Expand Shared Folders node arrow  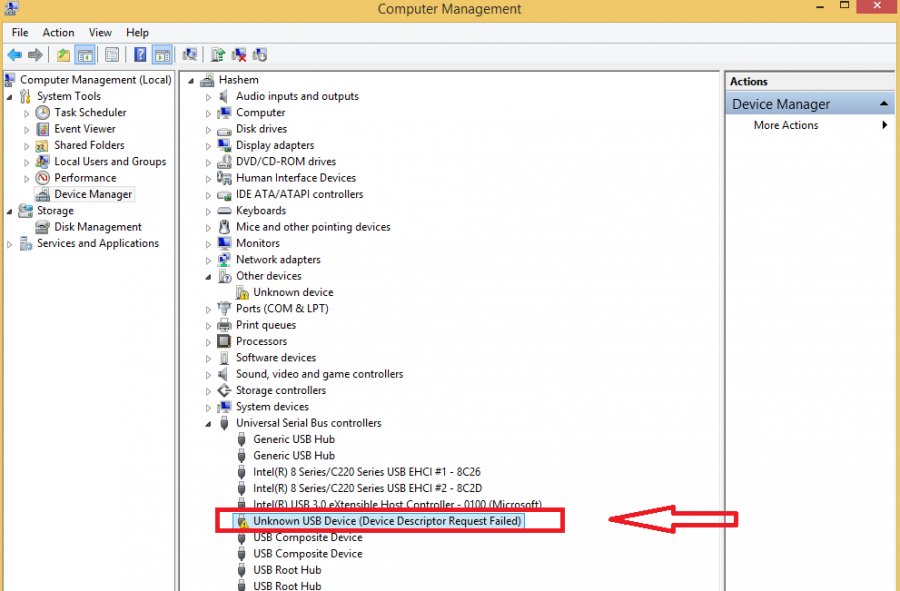[26, 146]
